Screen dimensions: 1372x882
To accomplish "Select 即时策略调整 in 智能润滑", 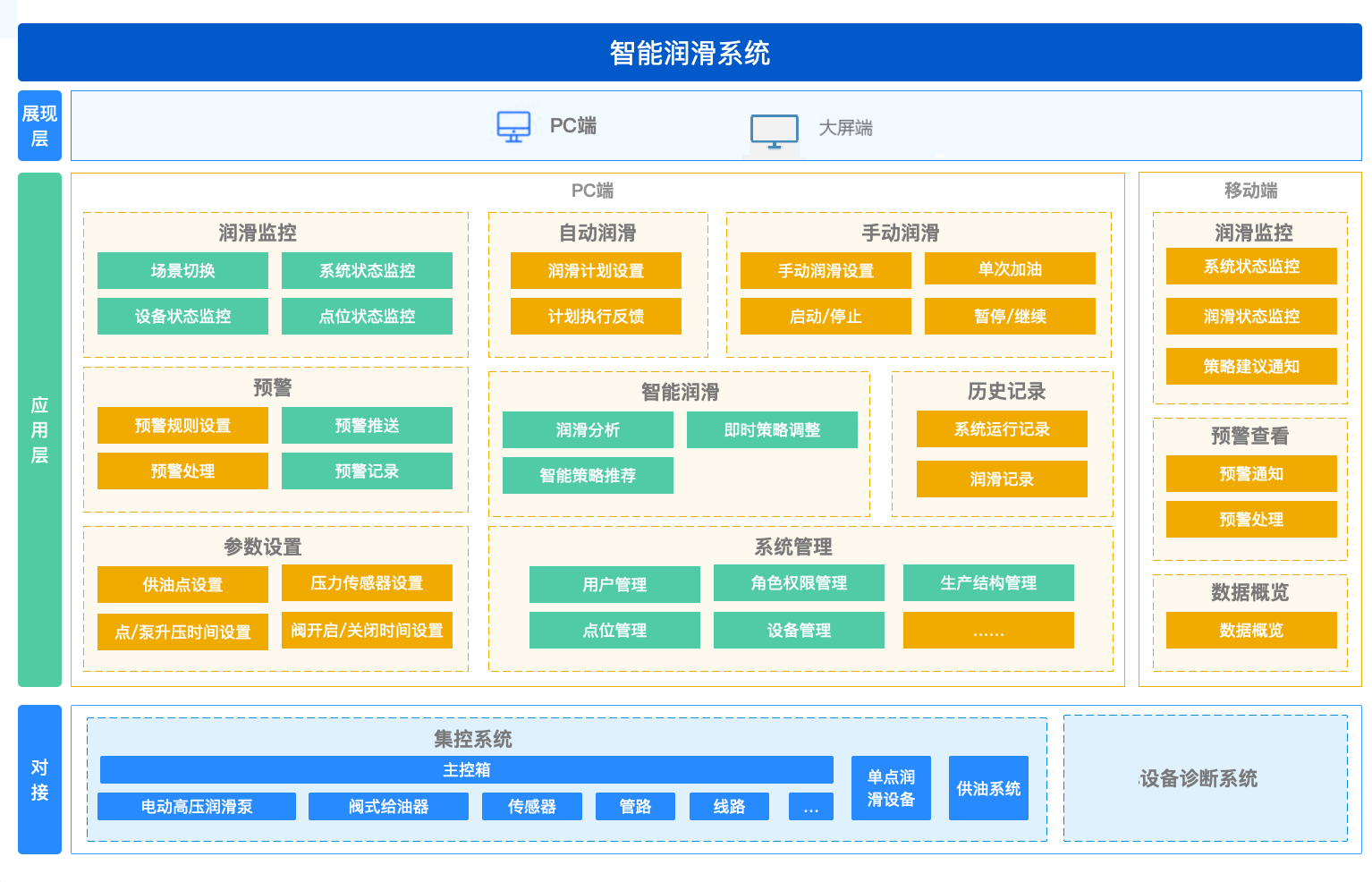I will click(x=772, y=430).
